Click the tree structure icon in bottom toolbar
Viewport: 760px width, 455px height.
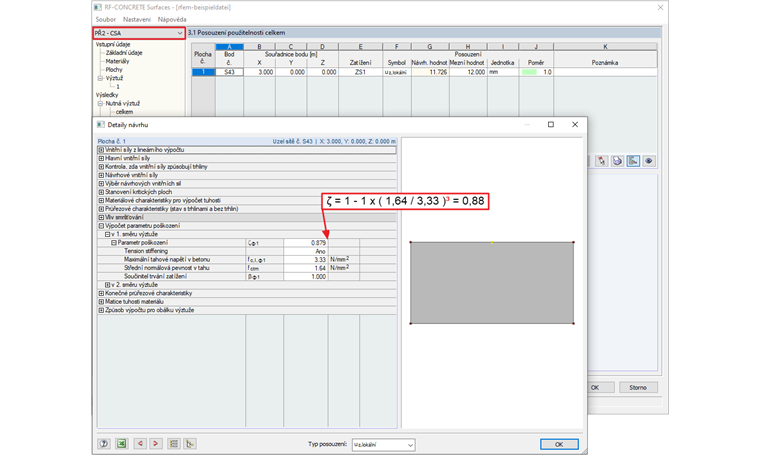pos(190,443)
